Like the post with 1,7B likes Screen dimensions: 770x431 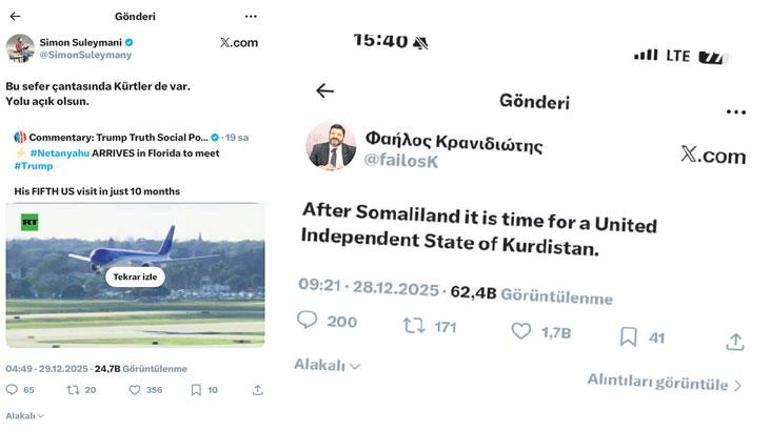tap(521, 331)
